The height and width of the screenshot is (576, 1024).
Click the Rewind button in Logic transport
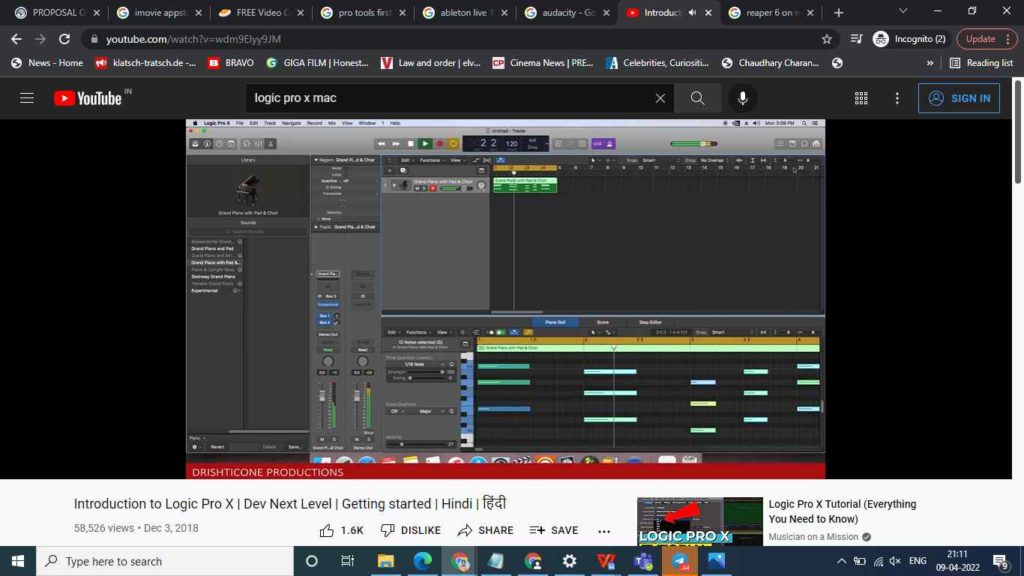(x=381, y=144)
